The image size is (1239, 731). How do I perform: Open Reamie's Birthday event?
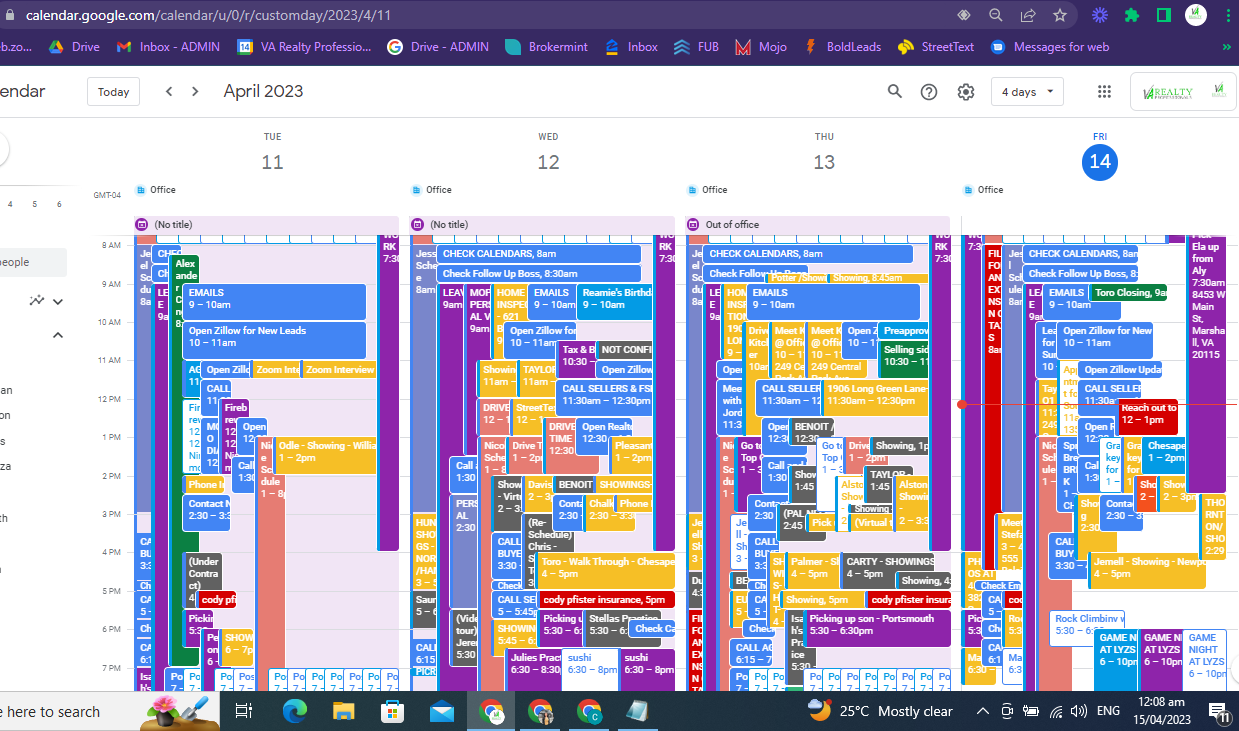coord(615,302)
